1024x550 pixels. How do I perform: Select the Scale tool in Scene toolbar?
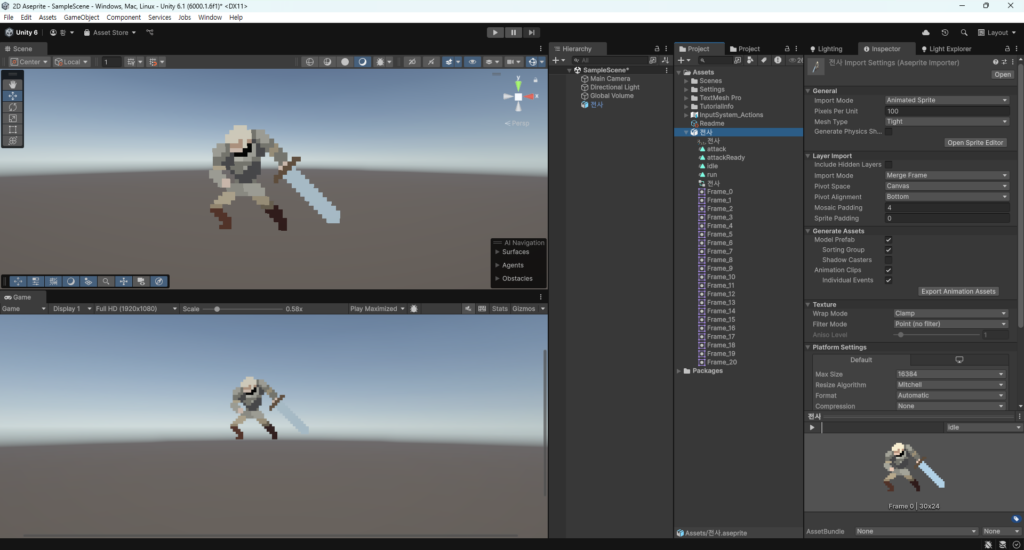click(12, 118)
